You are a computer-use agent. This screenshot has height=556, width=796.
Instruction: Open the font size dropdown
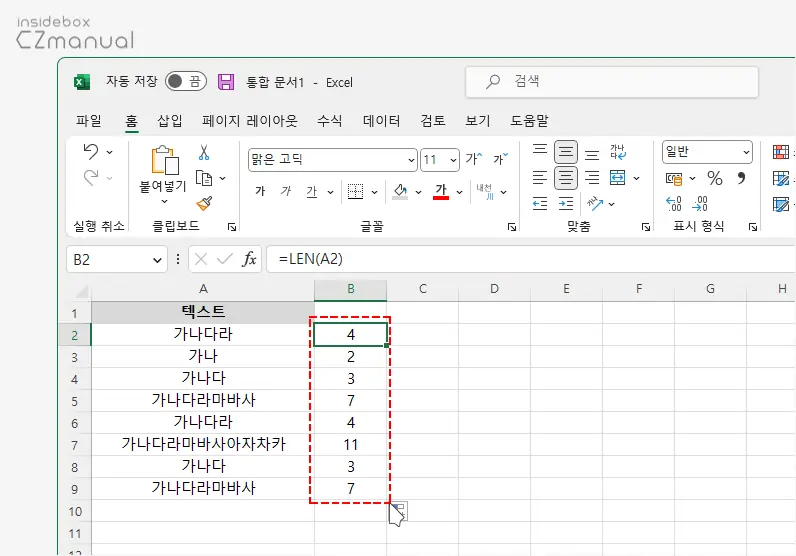[x=453, y=160]
